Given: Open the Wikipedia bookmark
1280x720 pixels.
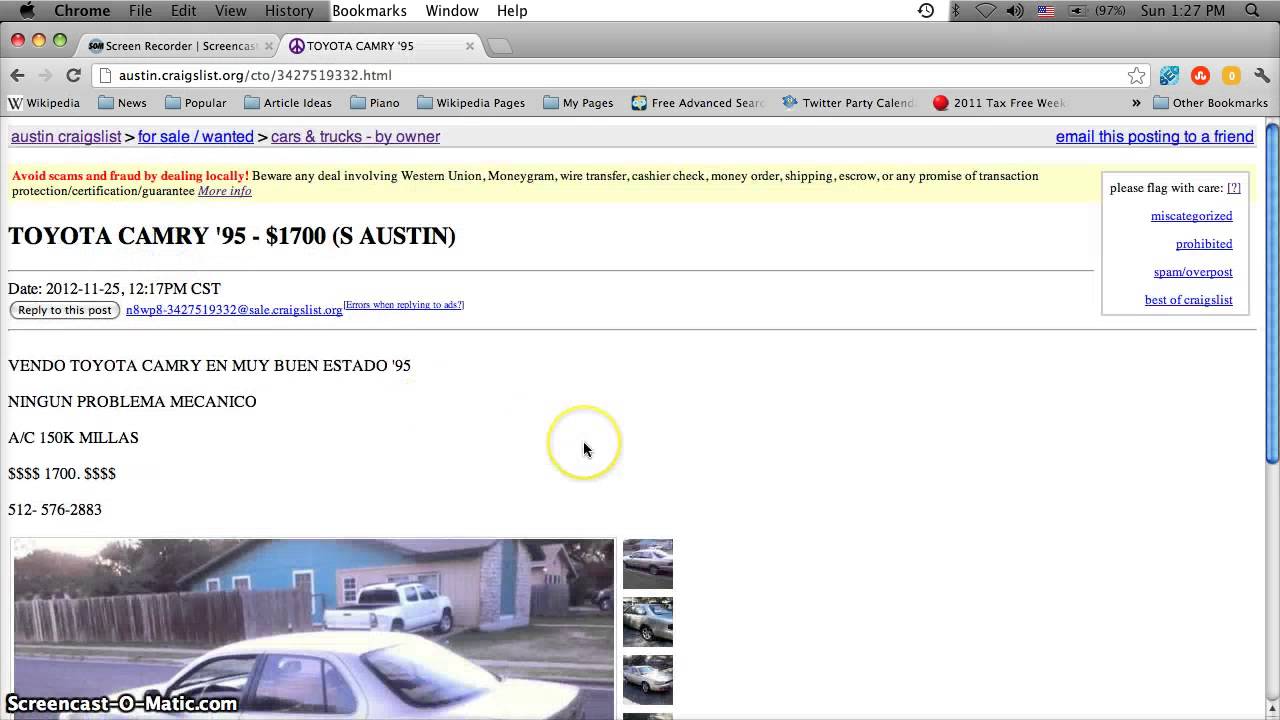Looking at the screenshot, I should pyautogui.click(x=44, y=103).
